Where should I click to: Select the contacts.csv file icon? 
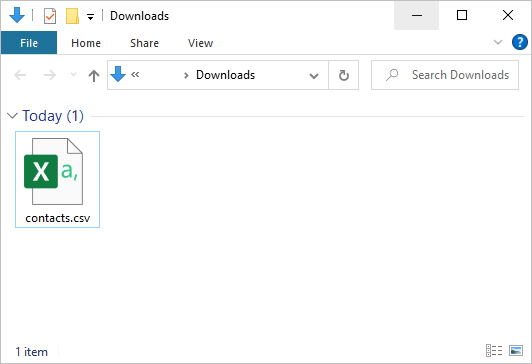point(54,171)
